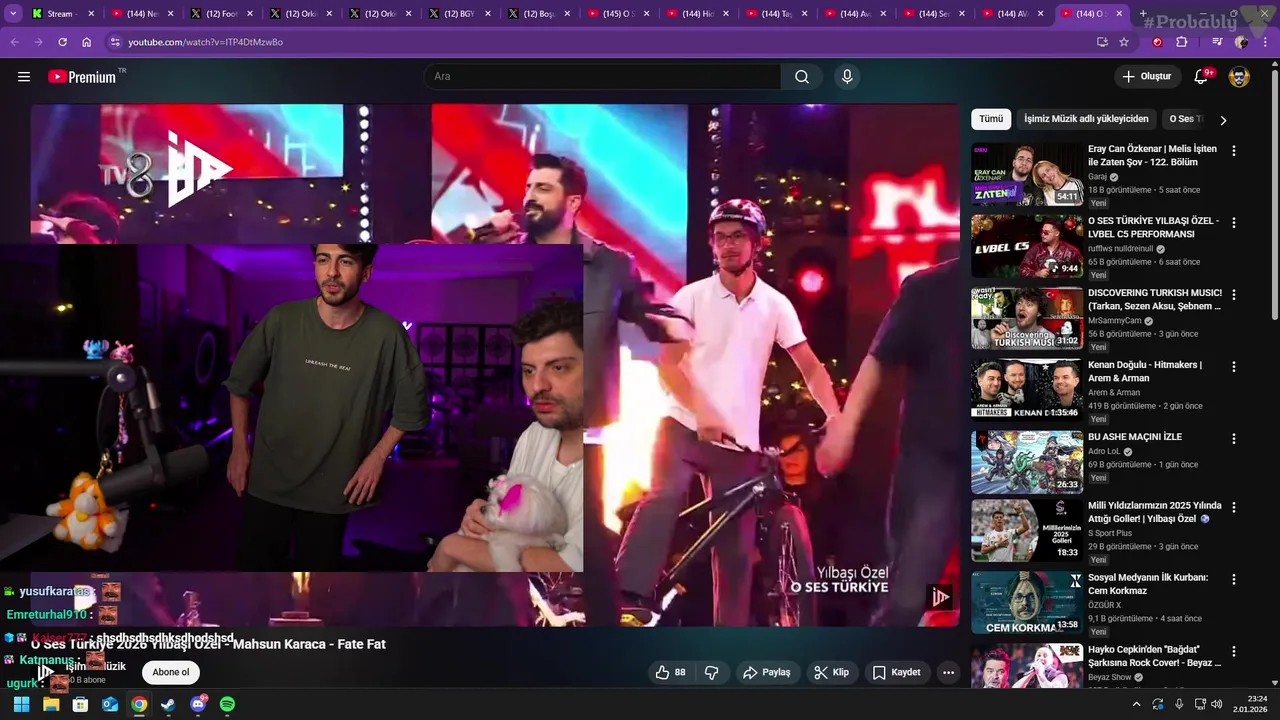The height and width of the screenshot is (720, 1280).
Task: Select the O Ses filter chip
Action: [1186, 119]
